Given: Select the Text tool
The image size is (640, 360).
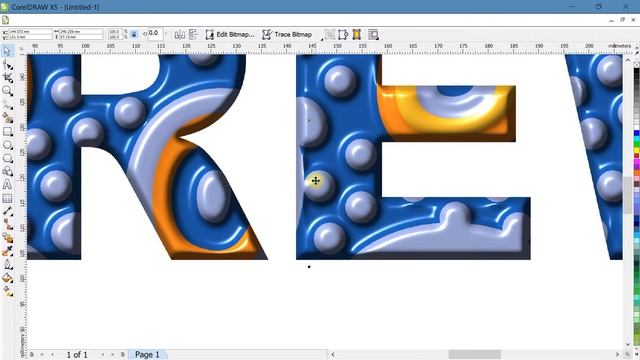Looking at the screenshot, I should (7, 185).
